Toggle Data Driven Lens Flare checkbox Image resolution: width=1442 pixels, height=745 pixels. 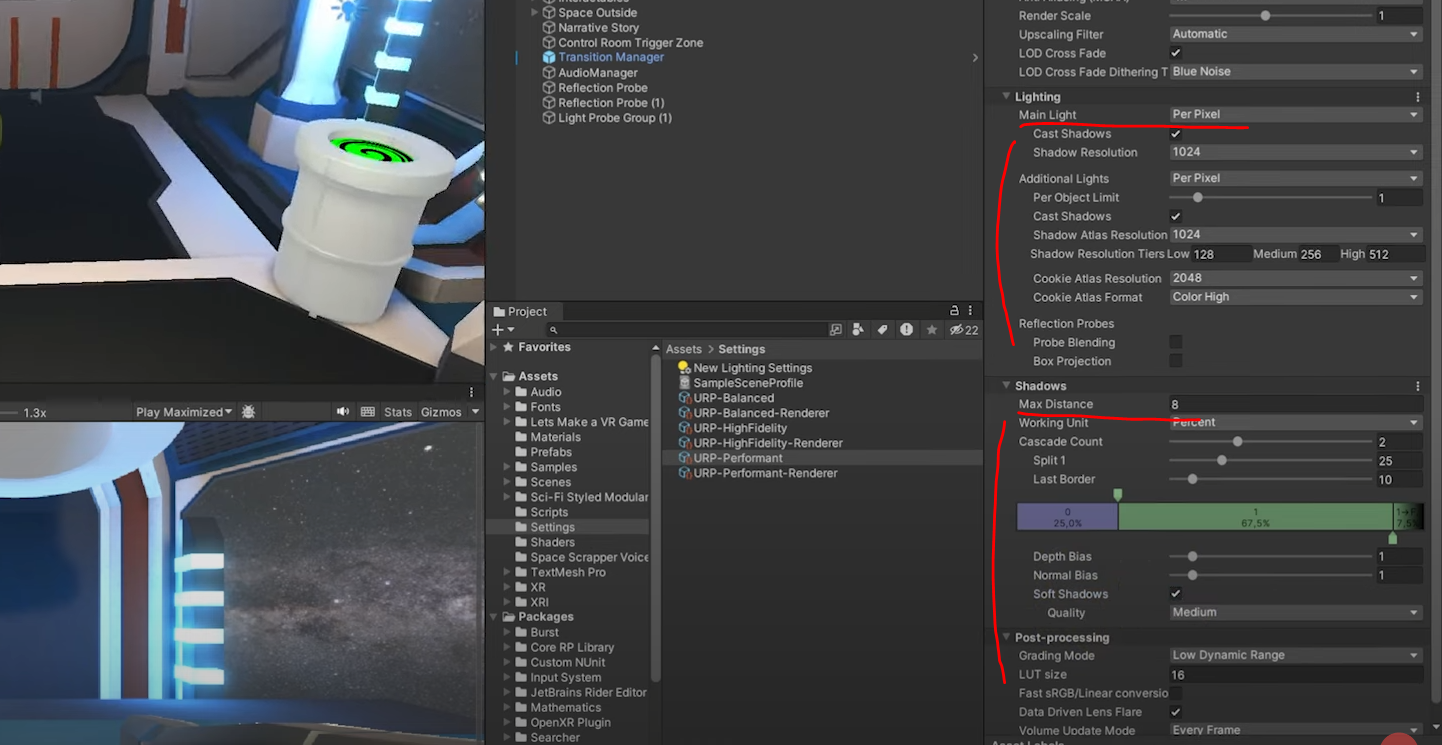click(x=1176, y=712)
